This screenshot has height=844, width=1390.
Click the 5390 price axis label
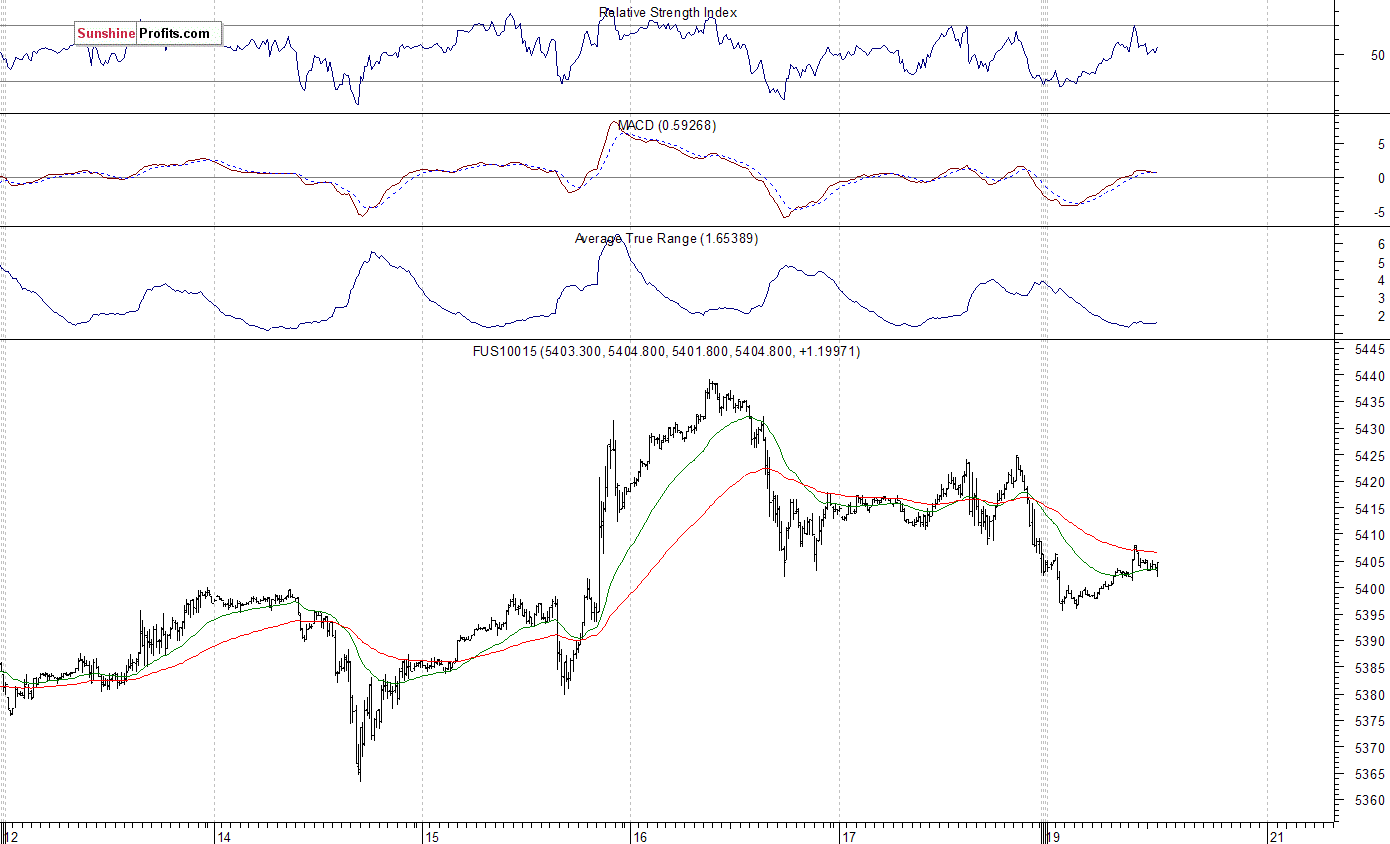click(x=1371, y=642)
